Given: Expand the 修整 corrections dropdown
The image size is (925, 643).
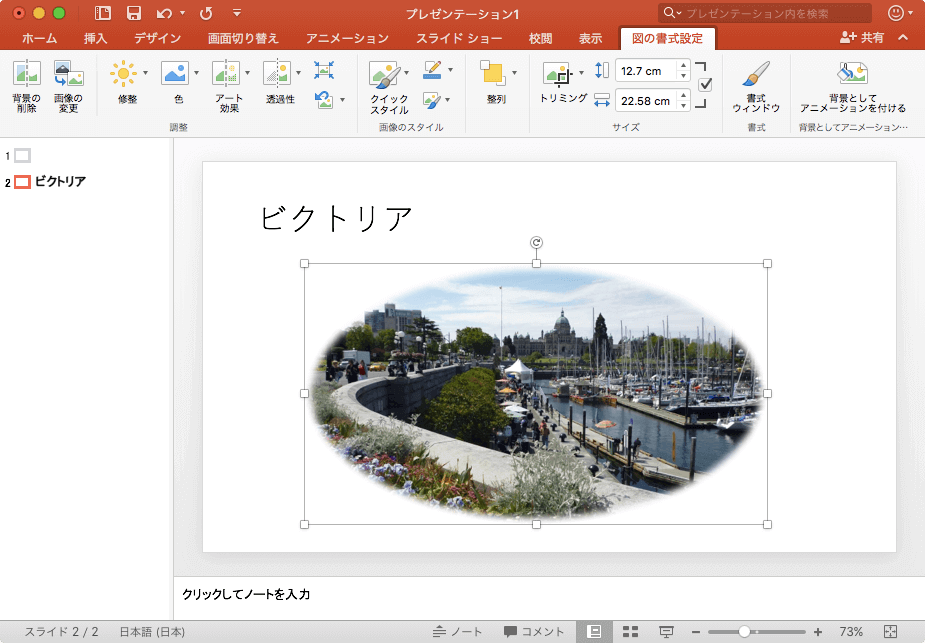Looking at the screenshot, I should (x=145, y=73).
